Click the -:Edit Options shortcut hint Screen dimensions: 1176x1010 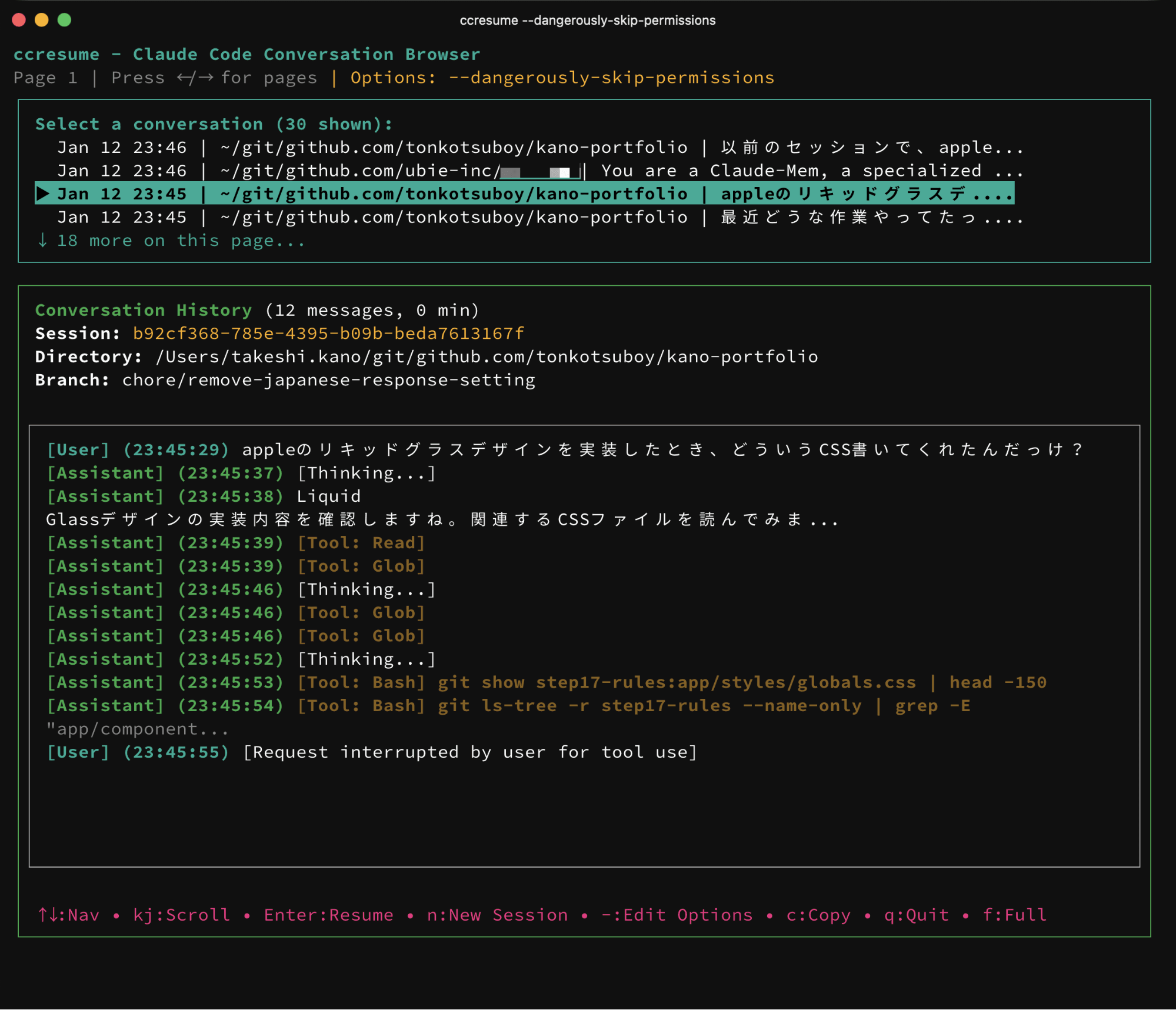click(677, 915)
